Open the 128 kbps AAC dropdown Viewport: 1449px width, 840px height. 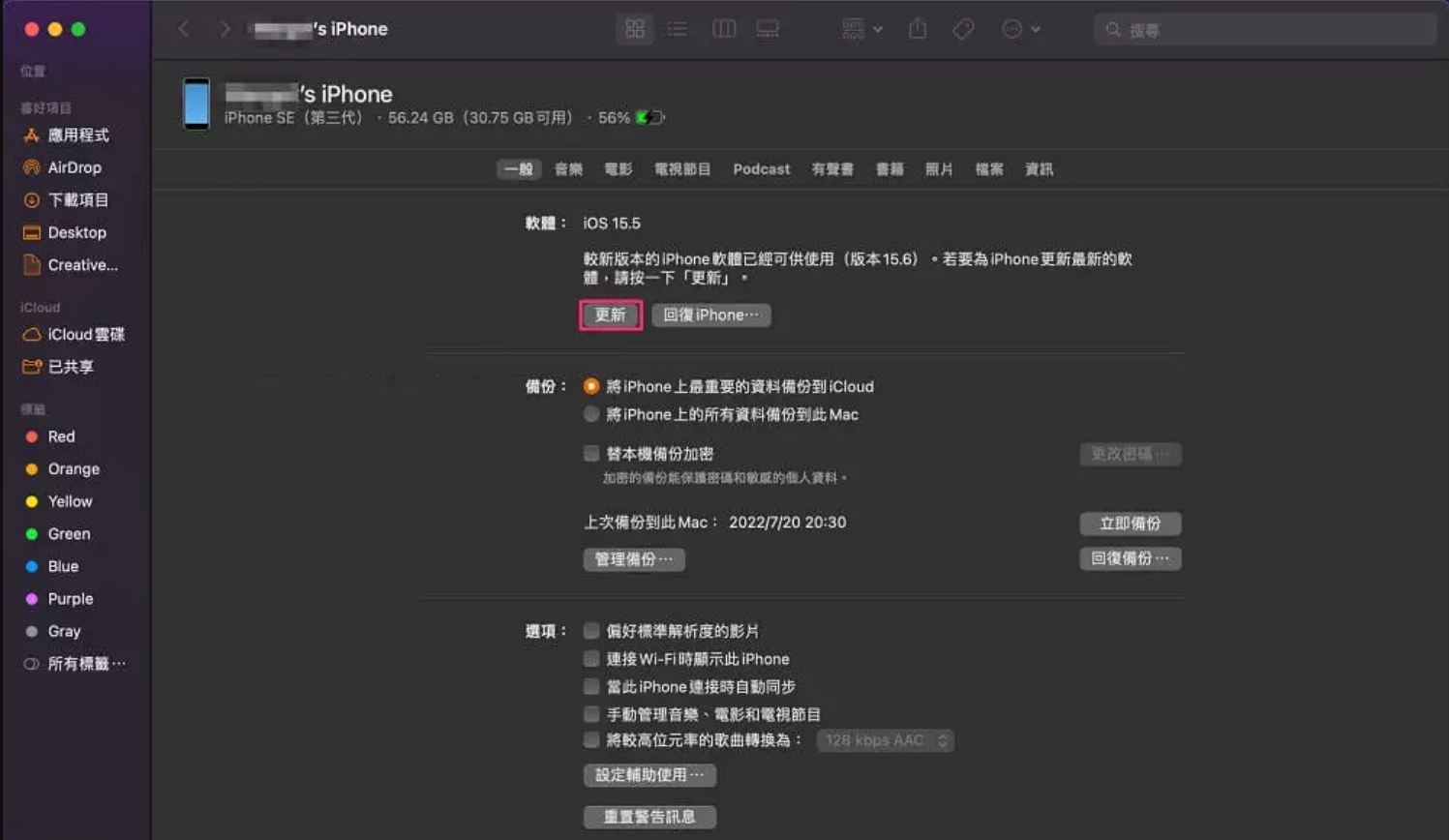[x=886, y=740]
